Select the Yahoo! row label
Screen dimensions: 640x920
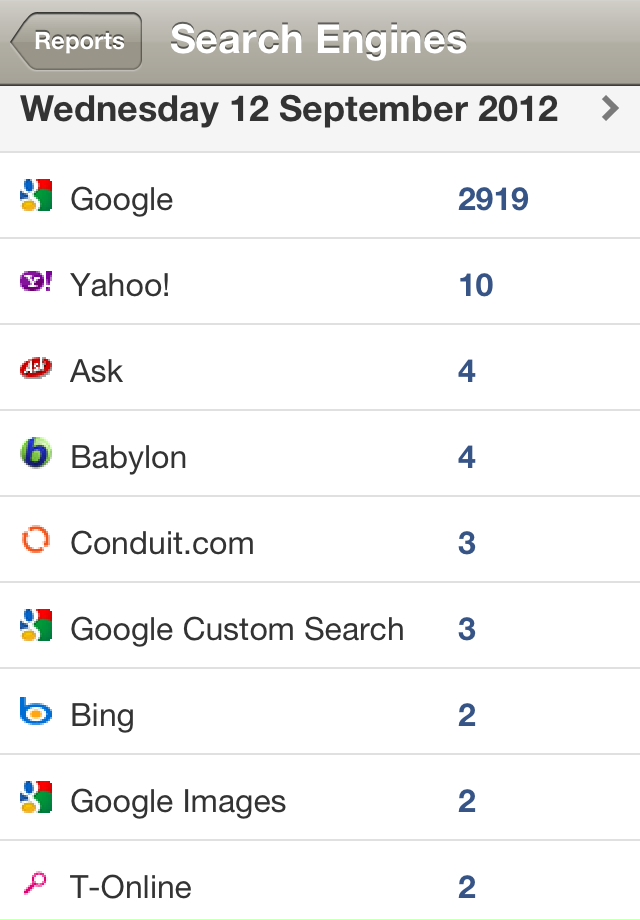[x=120, y=286]
